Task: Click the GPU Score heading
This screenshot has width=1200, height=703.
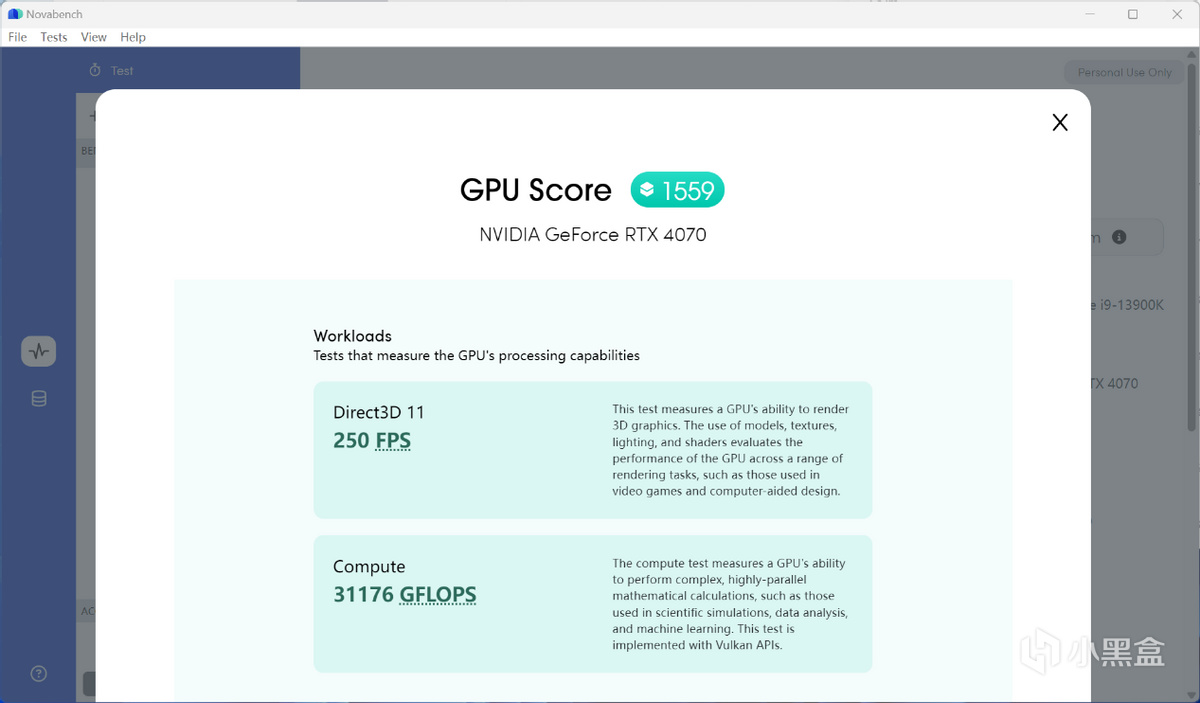Action: coord(536,190)
